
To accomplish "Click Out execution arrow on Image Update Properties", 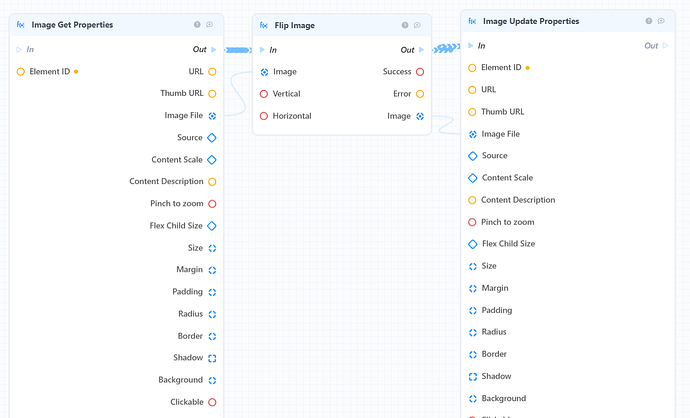I will (665, 45).
